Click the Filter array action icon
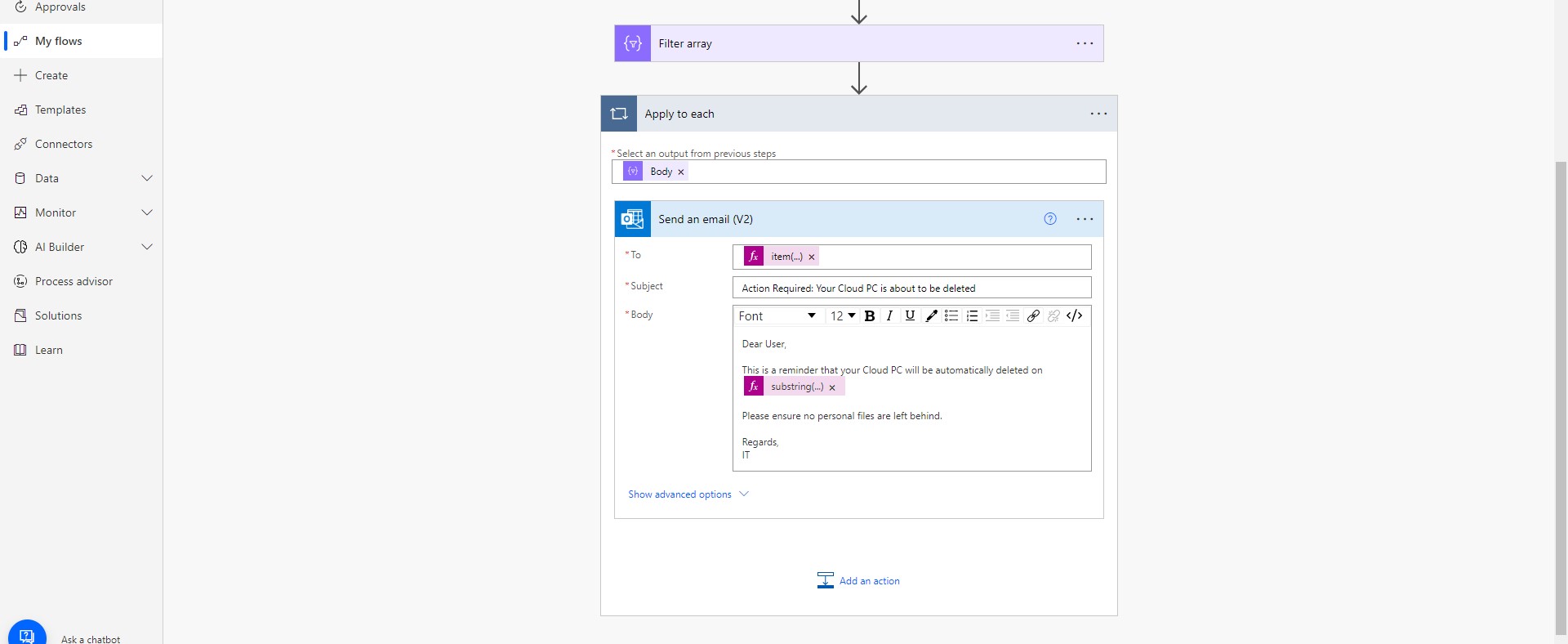Image resolution: width=1568 pixels, height=644 pixels. [633, 43]
